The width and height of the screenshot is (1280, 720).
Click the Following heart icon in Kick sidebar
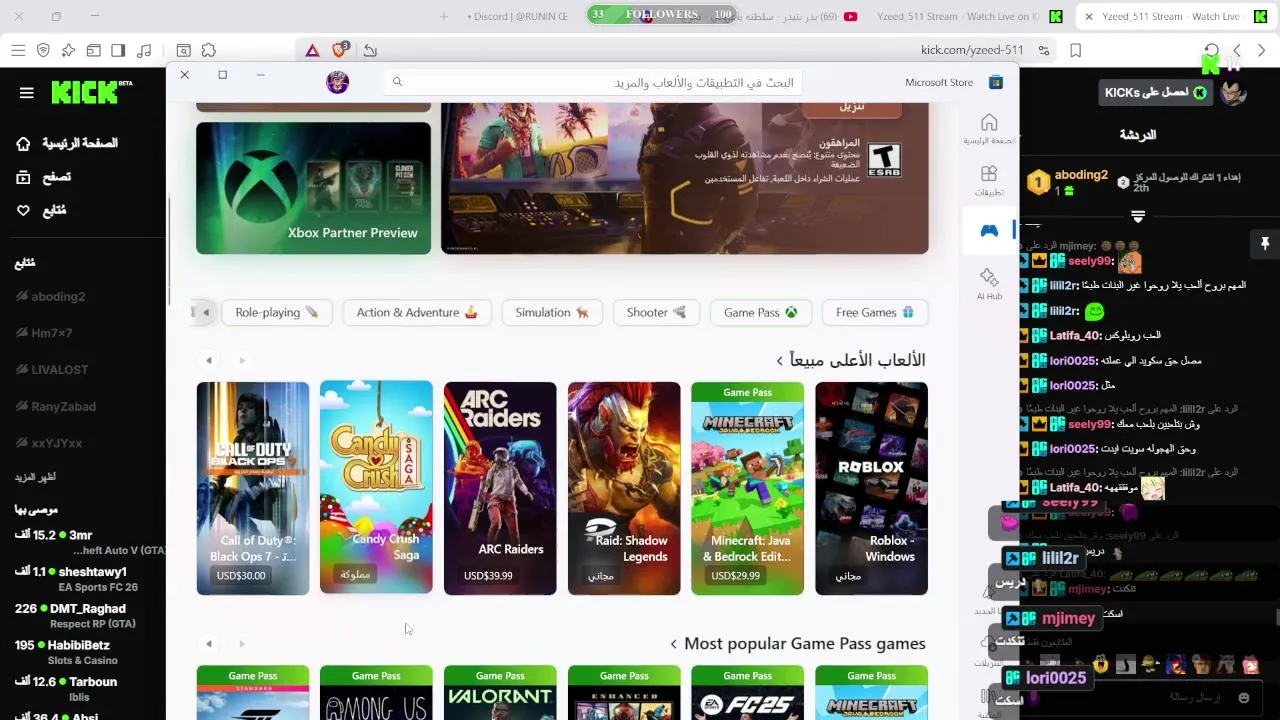coord(23,210)
